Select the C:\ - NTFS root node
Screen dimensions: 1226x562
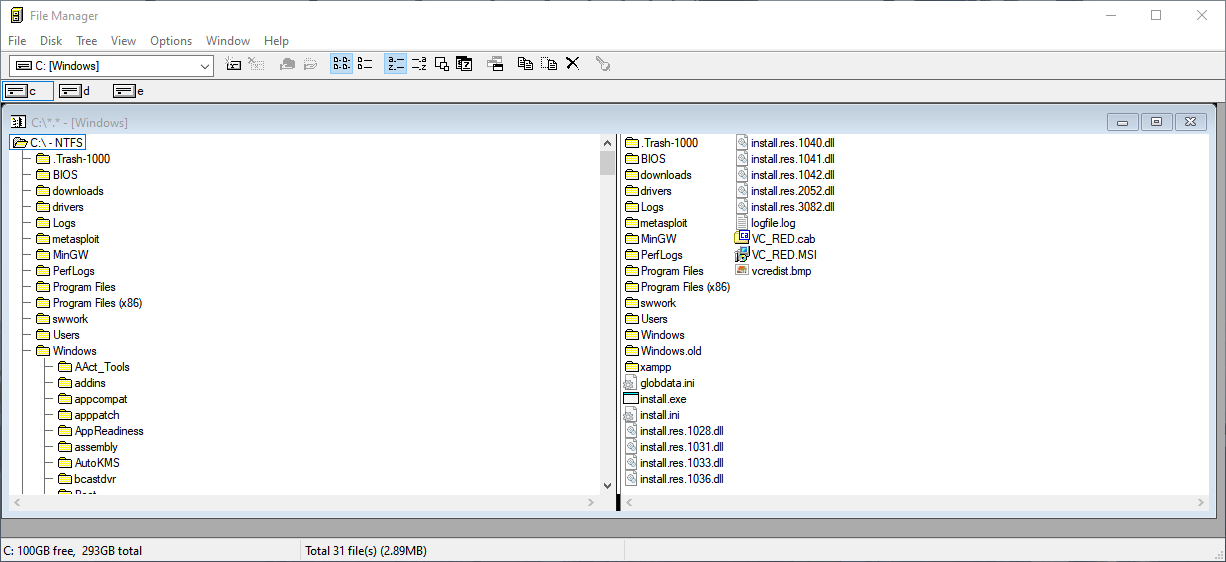coord(48,143)
